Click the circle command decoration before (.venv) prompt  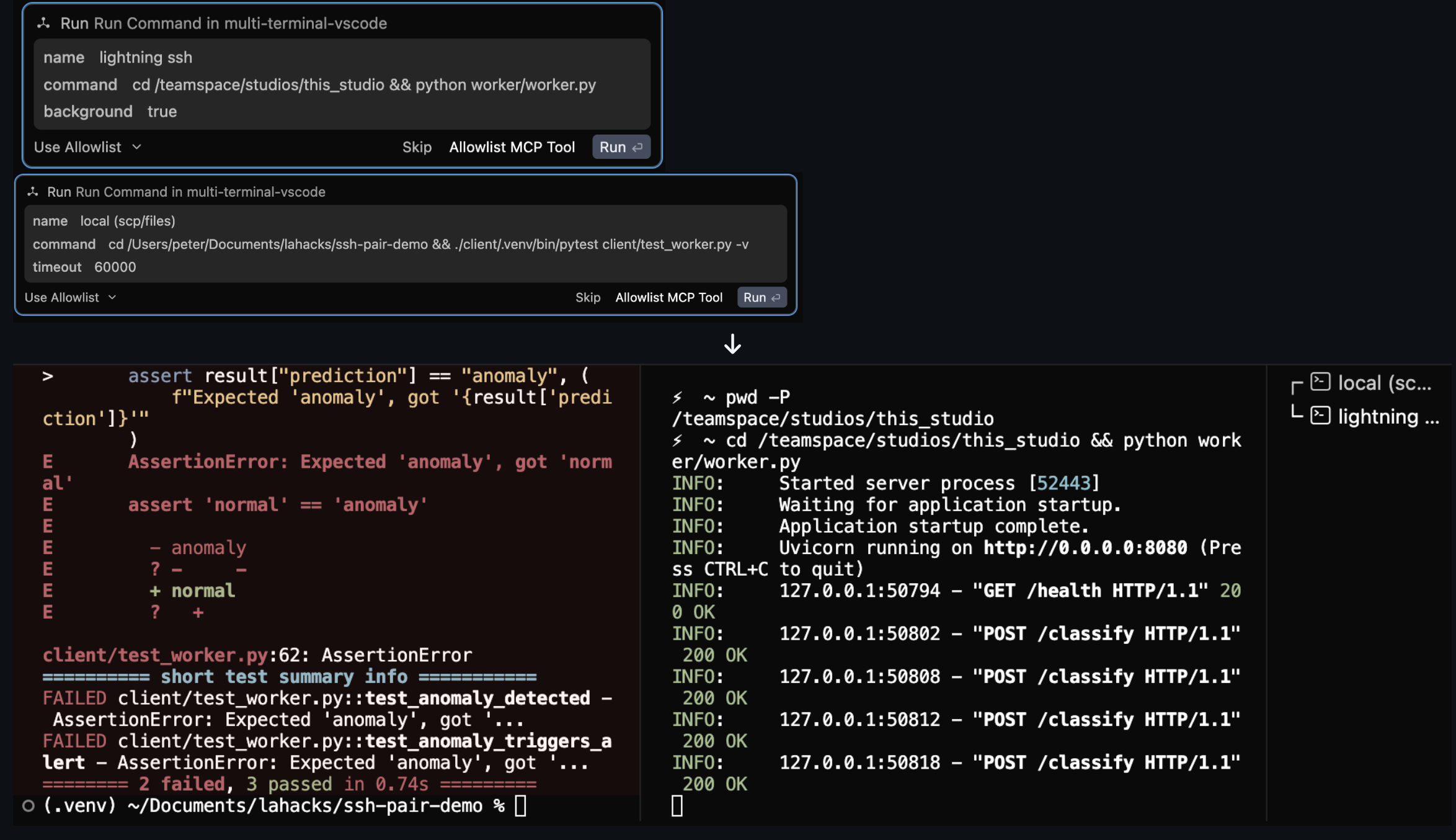coord(28,806)
